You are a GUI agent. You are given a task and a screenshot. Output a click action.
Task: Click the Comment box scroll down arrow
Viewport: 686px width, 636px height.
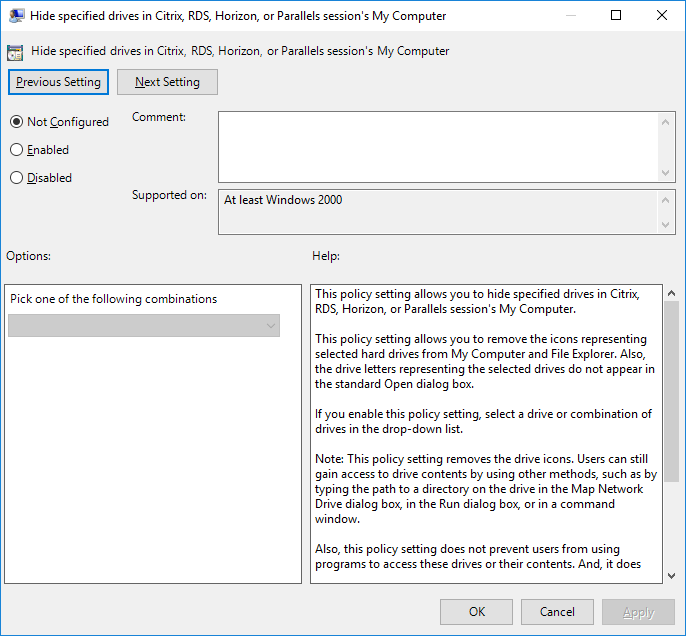pyautogui.click(x=667, y=172)
